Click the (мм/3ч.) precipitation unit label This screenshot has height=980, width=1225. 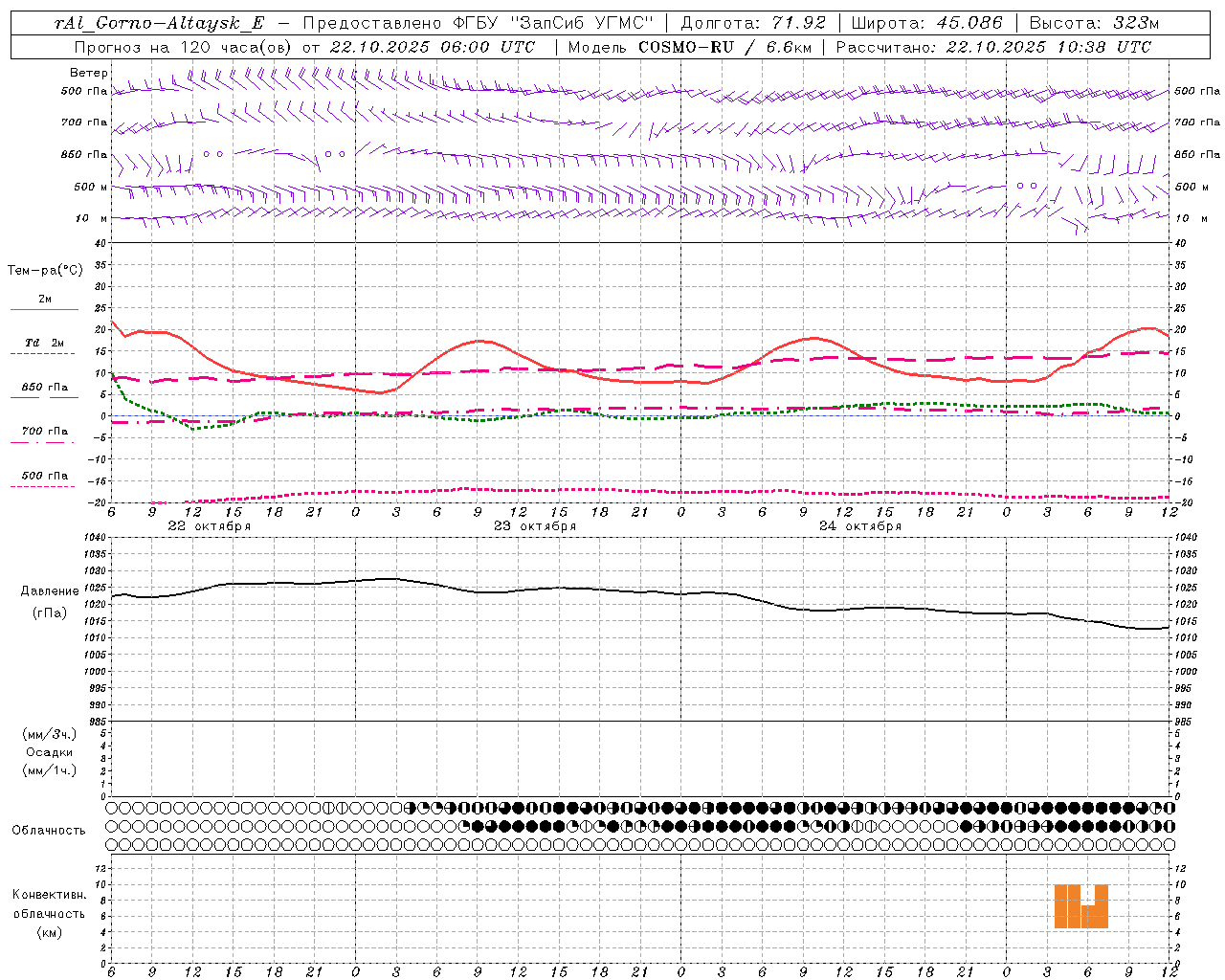click(50, 734)
